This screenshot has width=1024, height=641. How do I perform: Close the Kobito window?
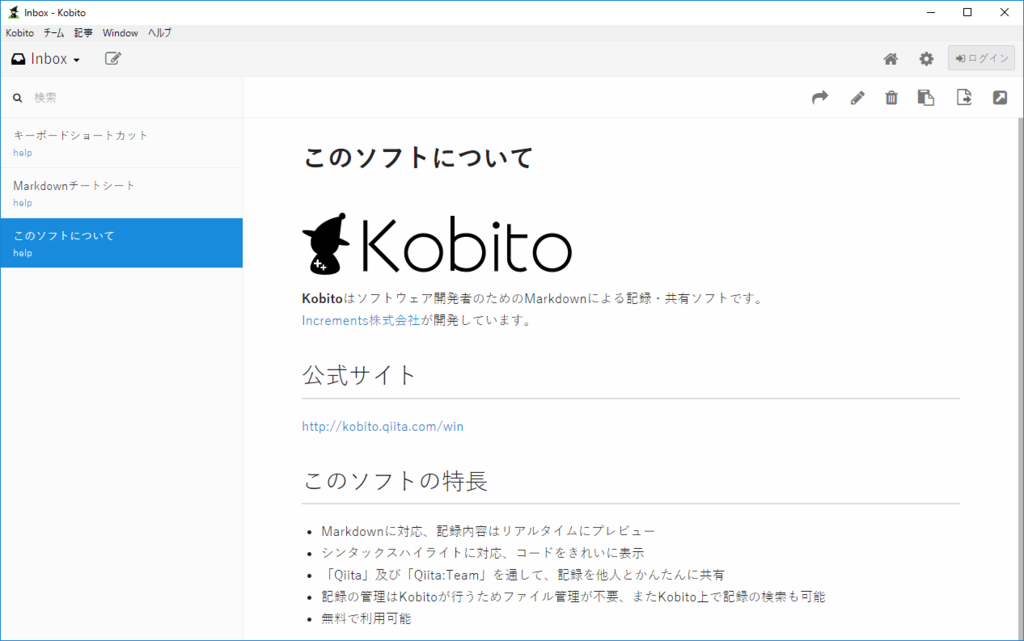(x=1004, y=12)
